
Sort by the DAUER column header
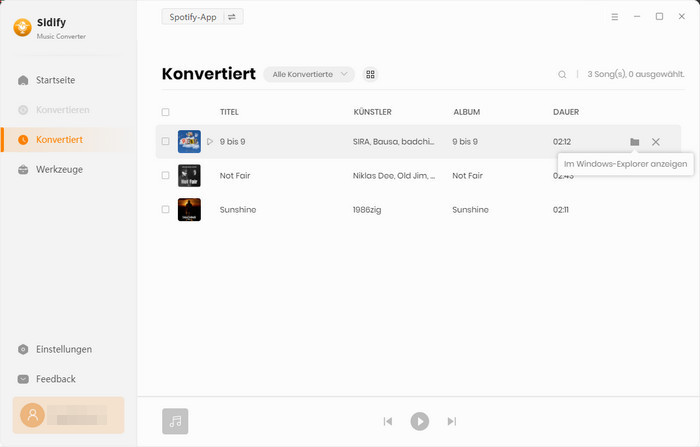566,112
